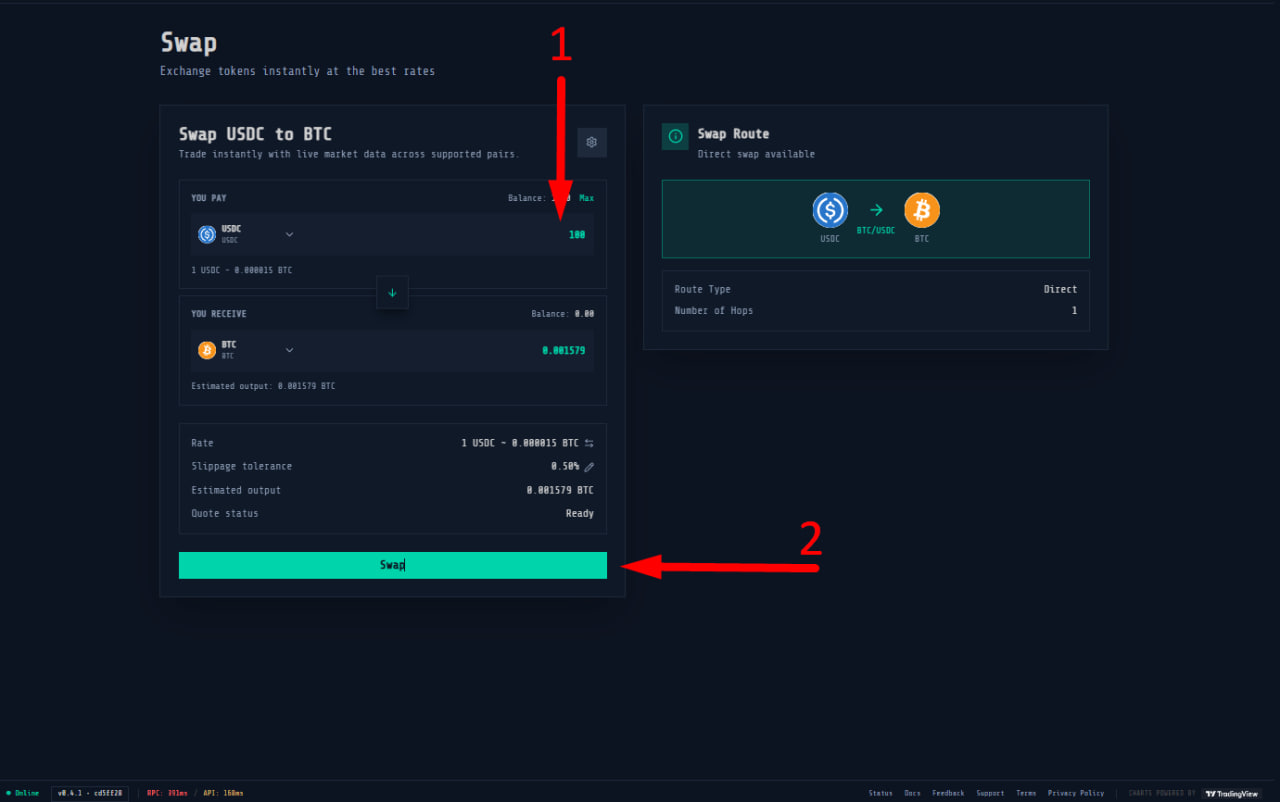Click the API latency reading in status bar

223,793
